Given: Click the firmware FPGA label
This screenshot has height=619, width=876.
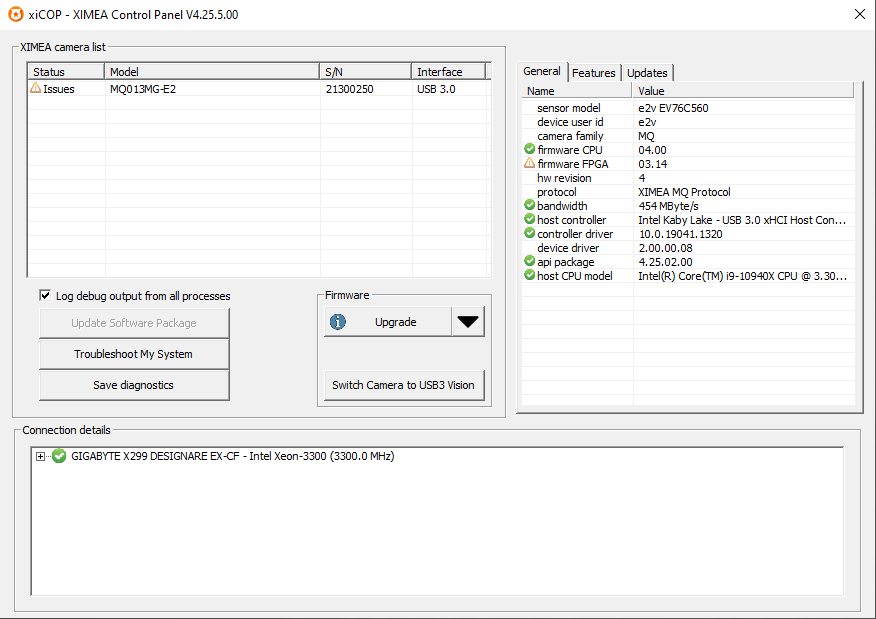Looking at the screenshot, I should tap(573, 164).
